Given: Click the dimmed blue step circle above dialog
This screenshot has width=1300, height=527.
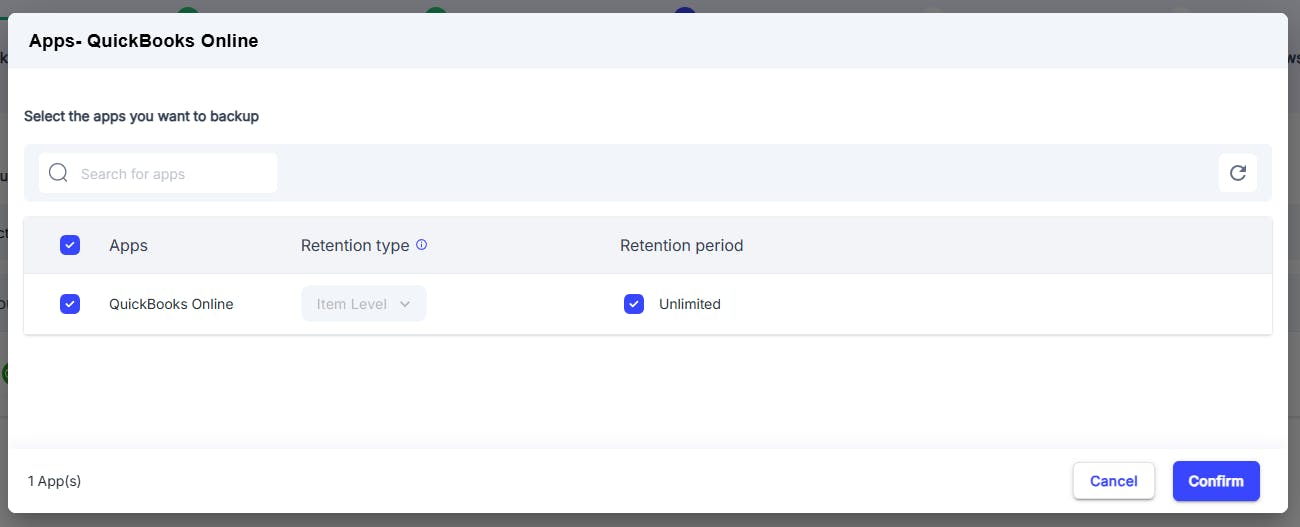Looking at the screenshot, I should 684,10.
